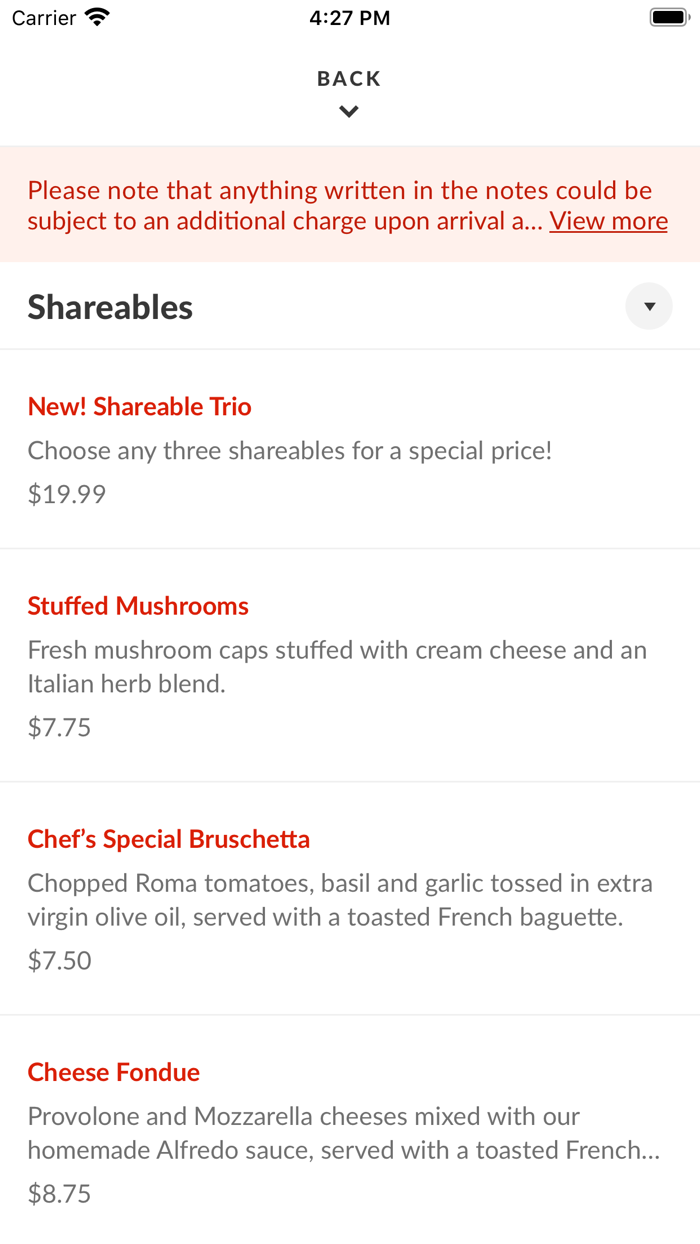Collapse the Shareables section using the chevron icon
The image size is (700, 1244).
coord(649,306)
